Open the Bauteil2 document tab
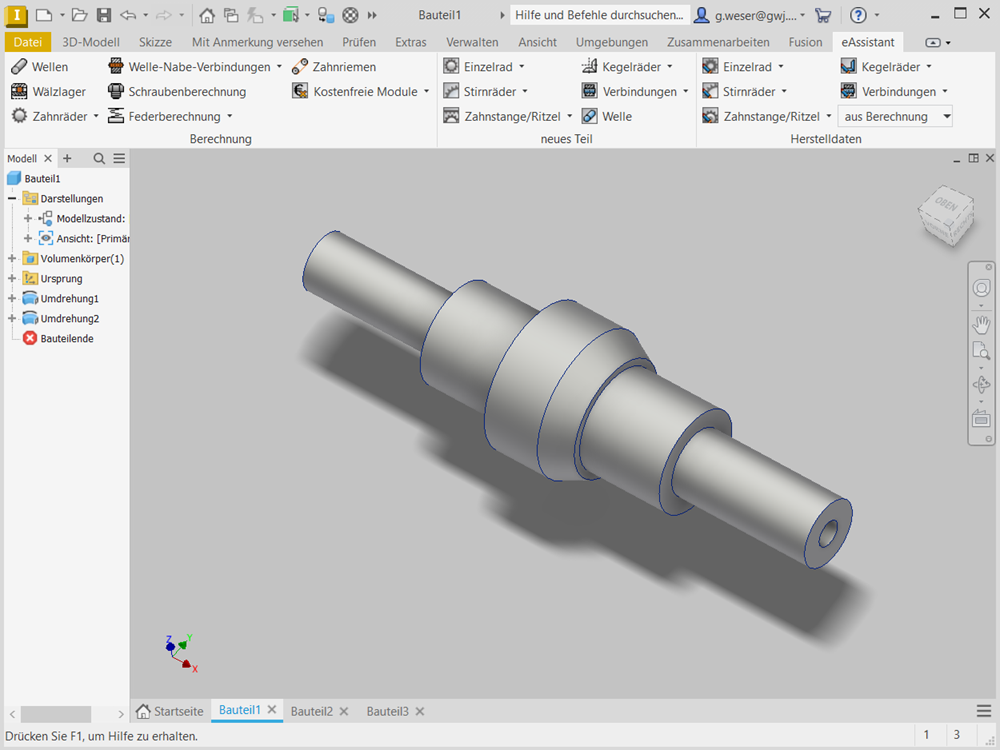The image size is (1000, 750). tap(311, 711)
